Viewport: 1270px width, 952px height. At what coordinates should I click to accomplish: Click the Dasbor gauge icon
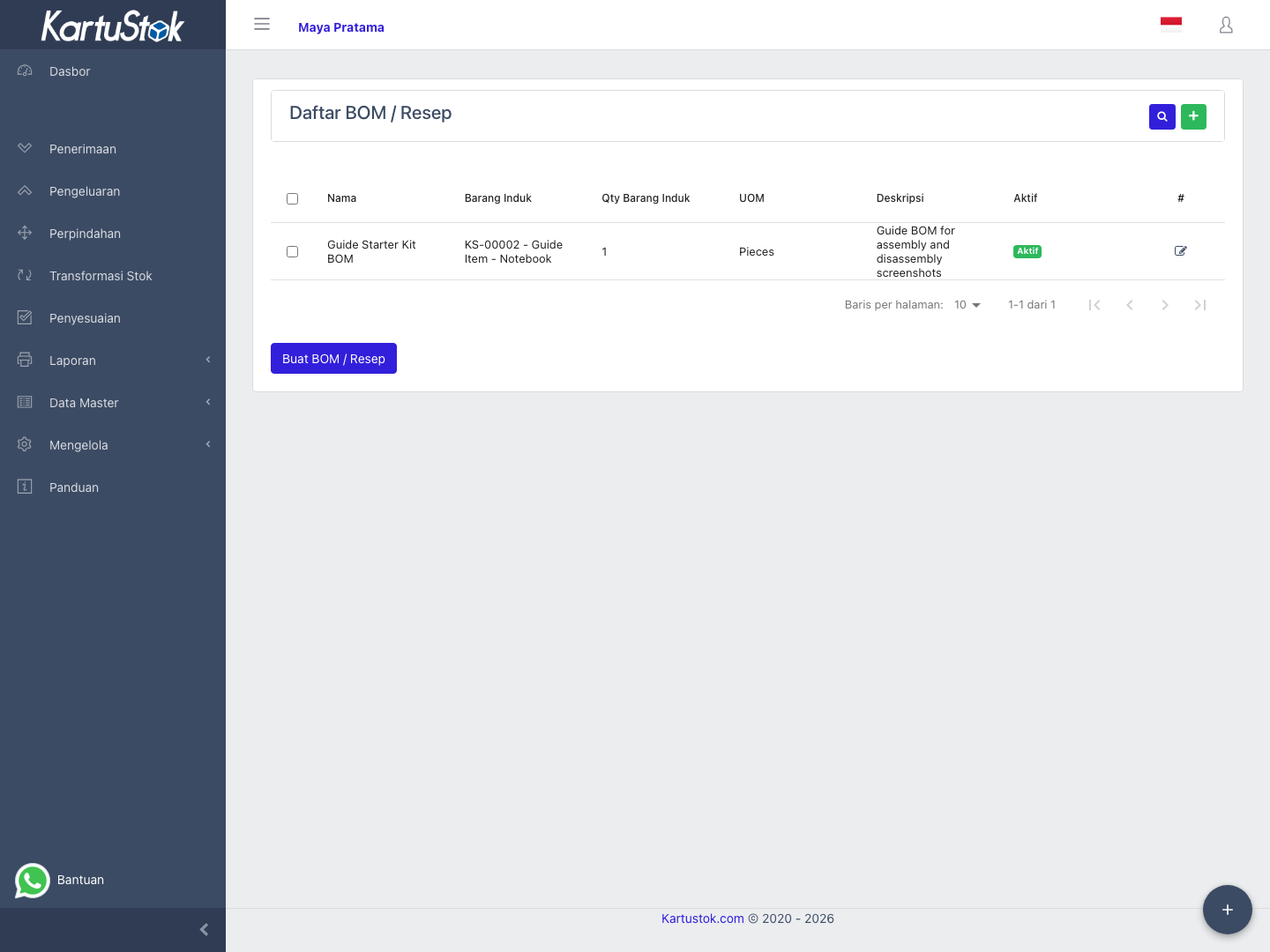click(x=25, y=71)
